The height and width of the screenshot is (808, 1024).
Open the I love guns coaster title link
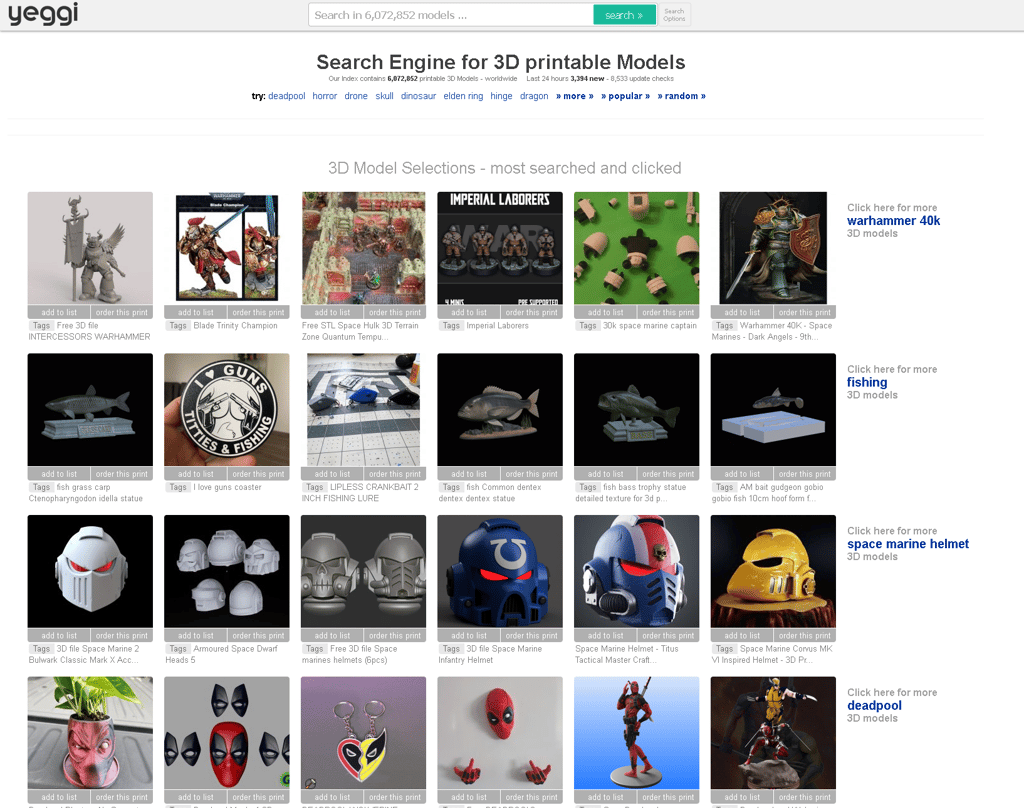[227, 487]
